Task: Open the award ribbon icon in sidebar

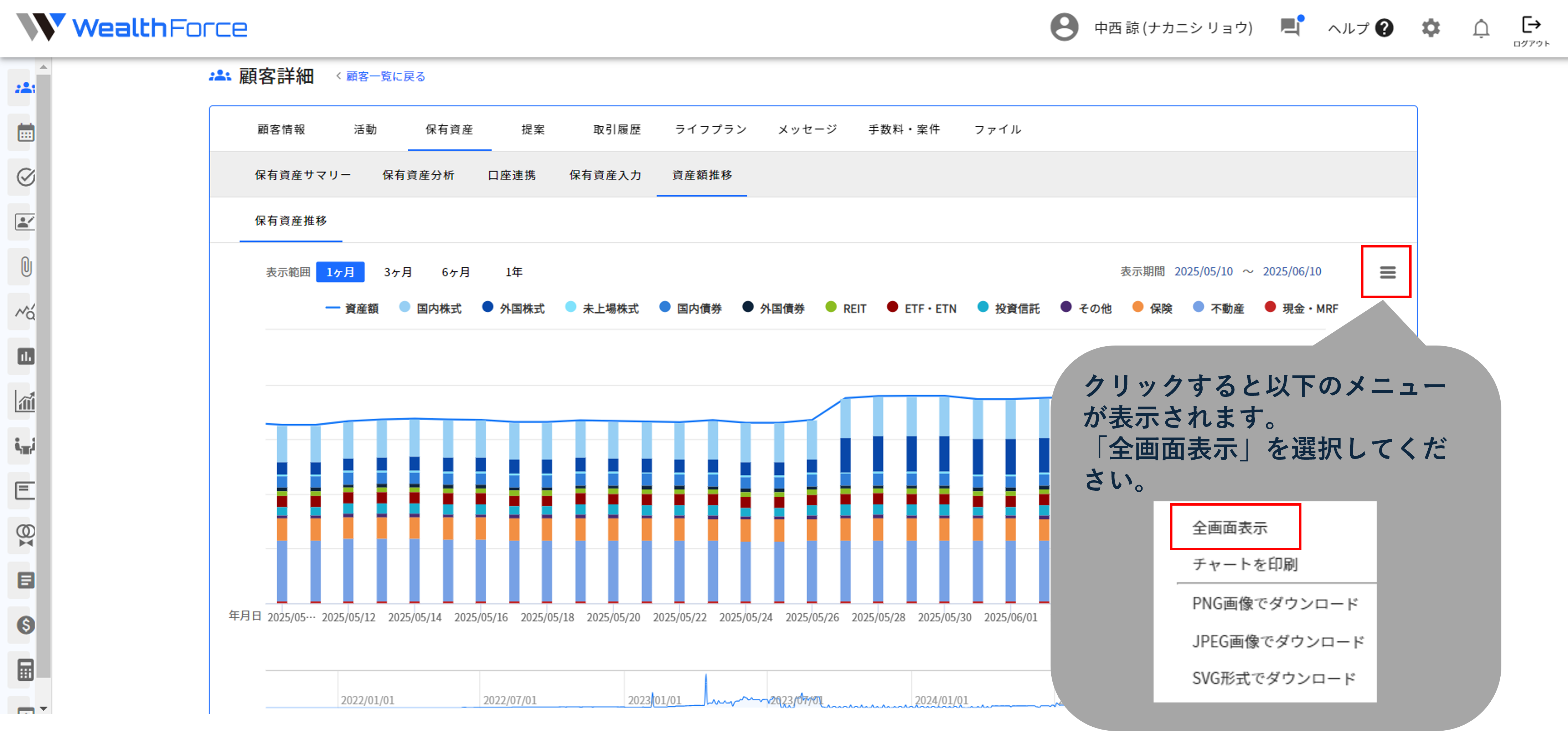Action: coord(25,536)
